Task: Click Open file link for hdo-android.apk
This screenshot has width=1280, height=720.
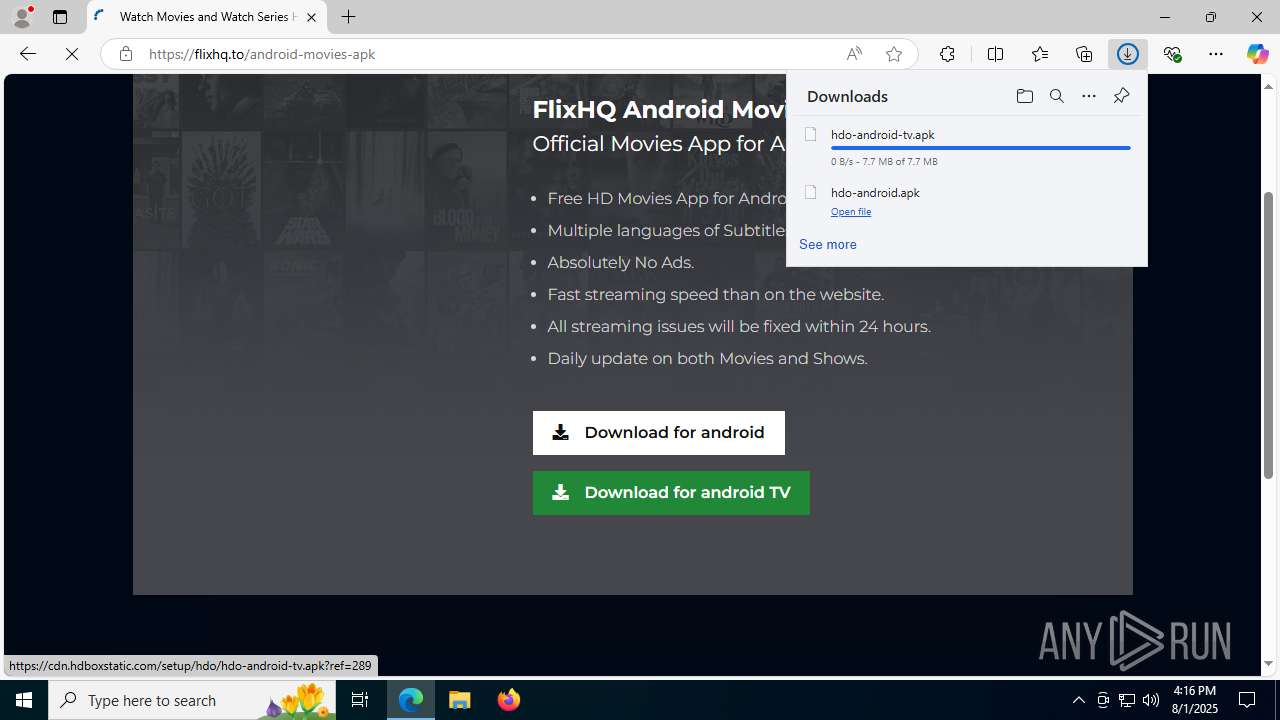Action: 851,212
